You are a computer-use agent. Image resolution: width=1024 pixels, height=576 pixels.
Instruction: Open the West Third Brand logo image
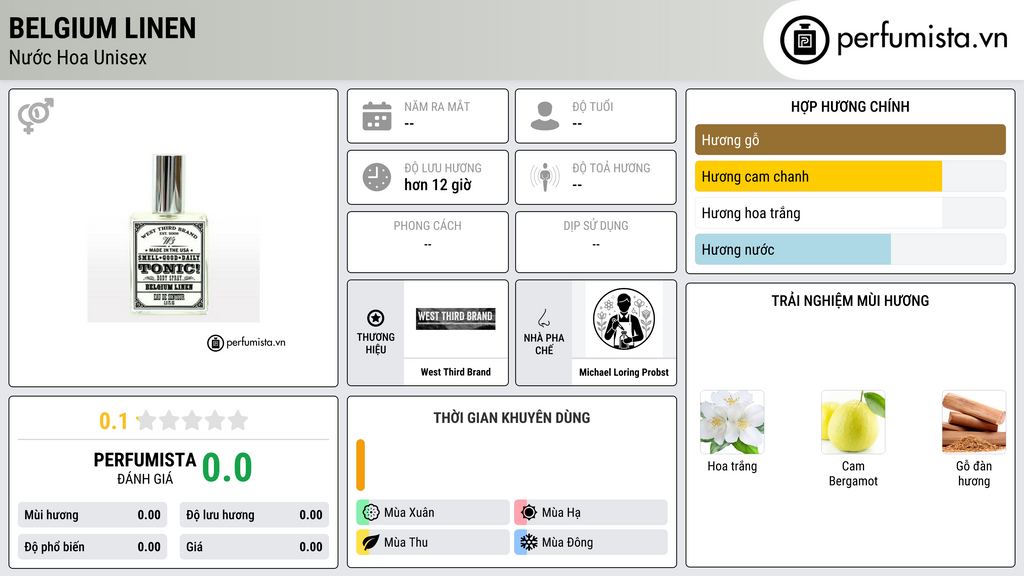(455, 319)
